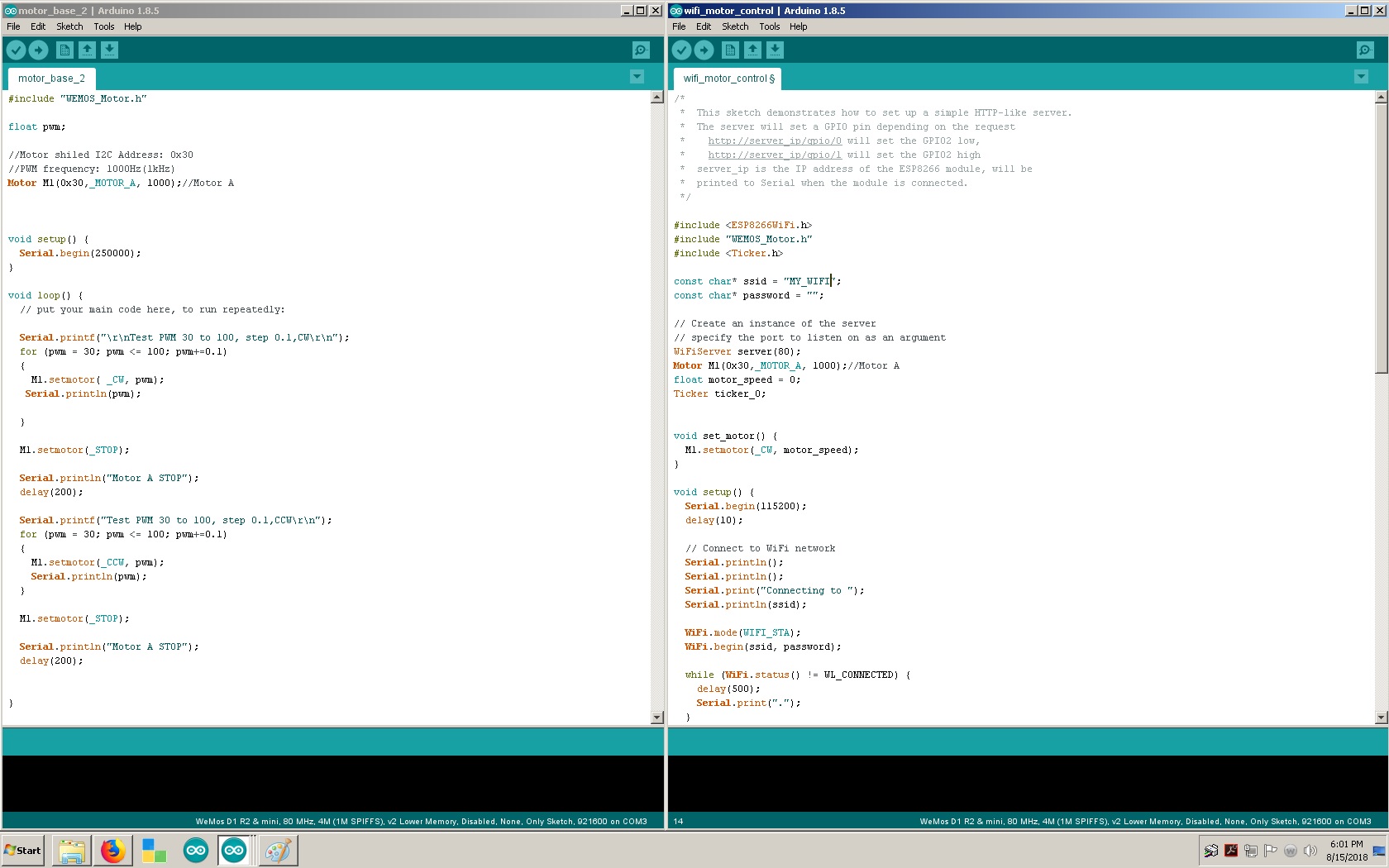Click the Adobe red tray icon

[x=1230, y=851]
